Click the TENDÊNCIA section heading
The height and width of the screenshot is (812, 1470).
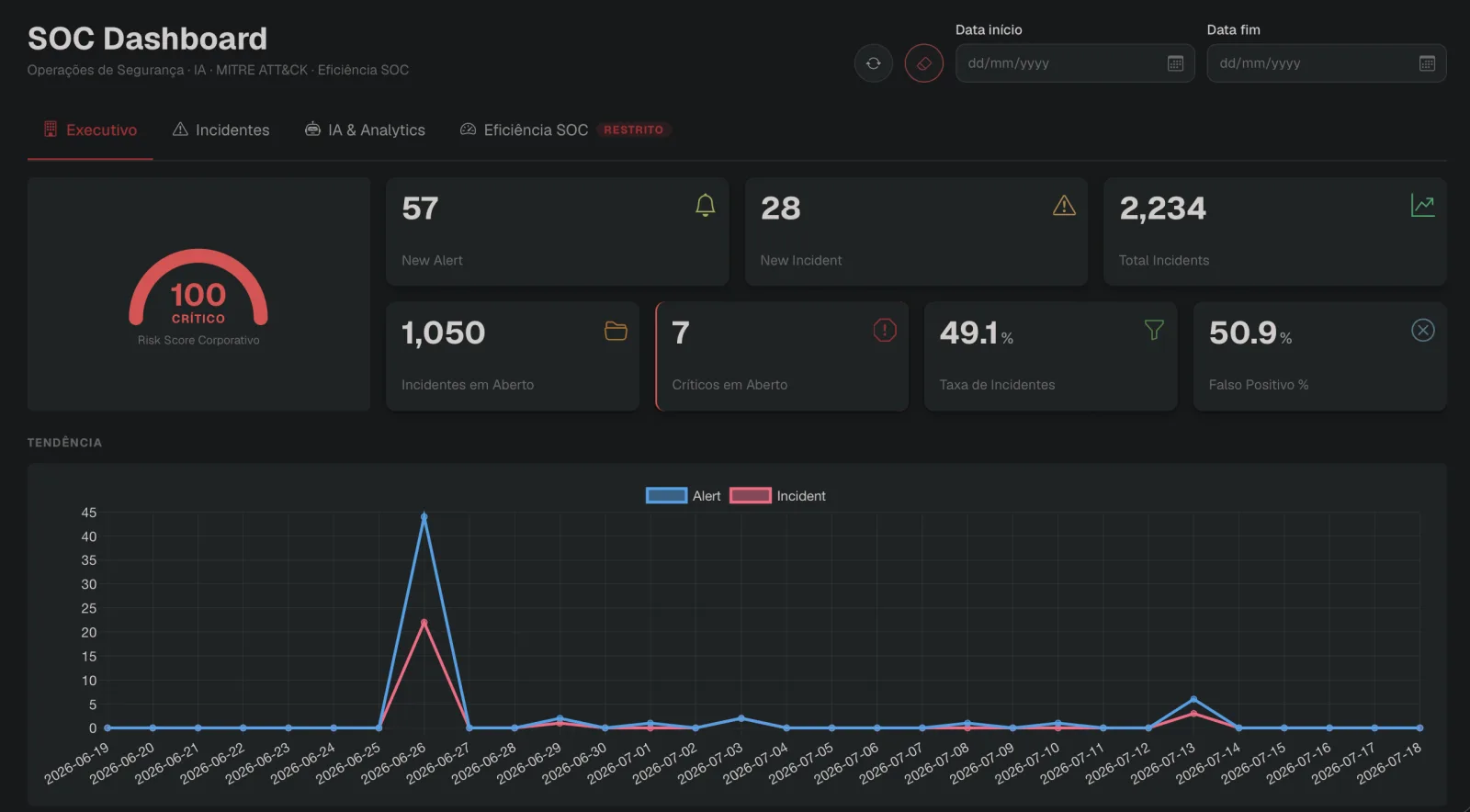click(64, 443)
